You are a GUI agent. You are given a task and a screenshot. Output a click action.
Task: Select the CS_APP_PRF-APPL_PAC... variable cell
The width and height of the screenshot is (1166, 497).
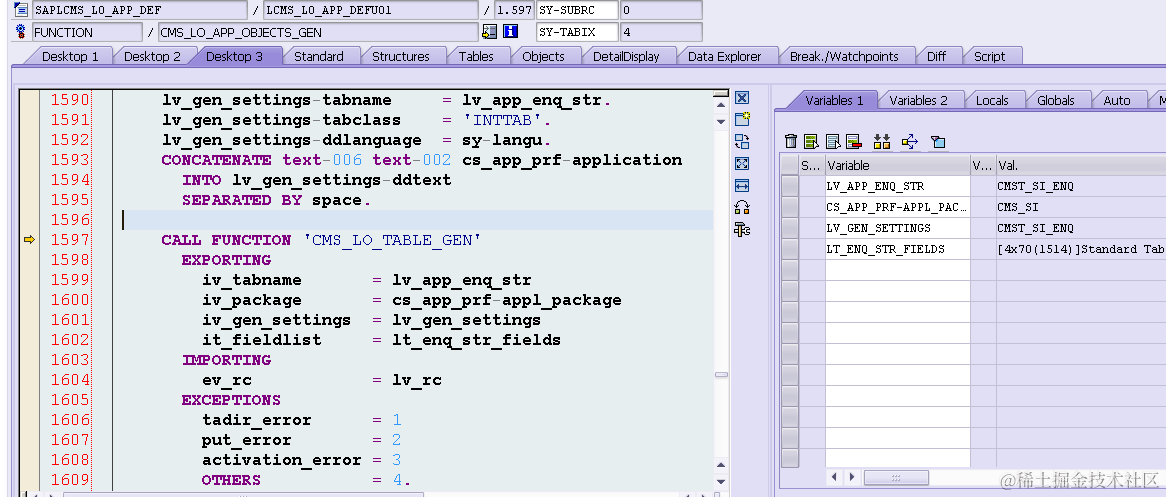click(898, 207)
